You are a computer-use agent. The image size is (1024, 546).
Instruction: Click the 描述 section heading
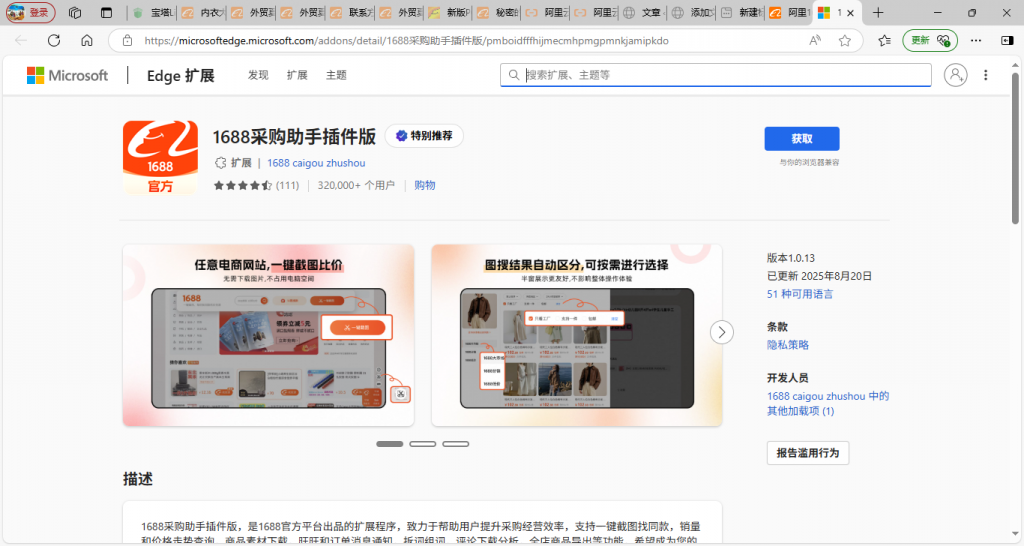138,479
